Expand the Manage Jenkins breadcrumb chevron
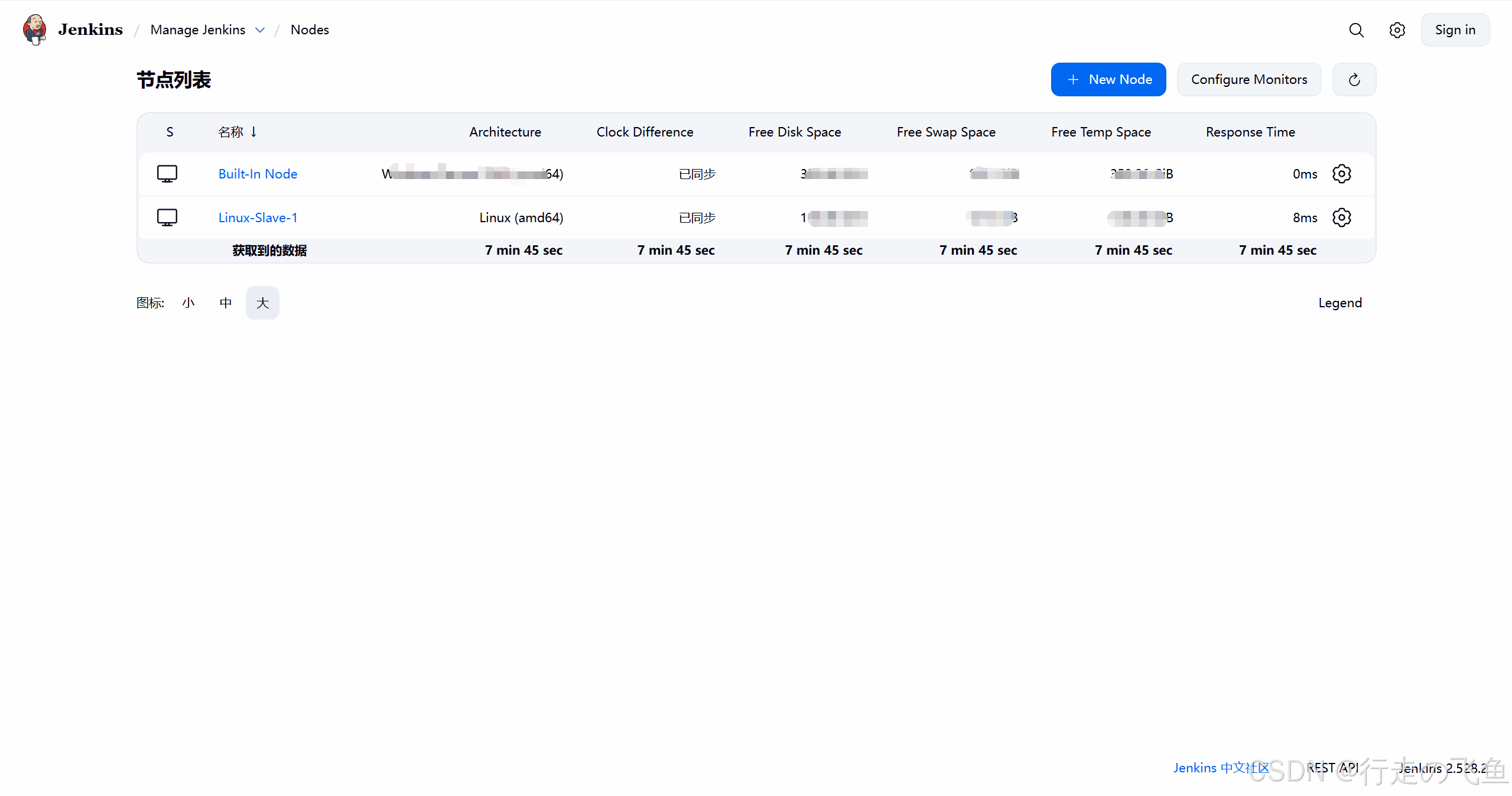 (260, 30)
